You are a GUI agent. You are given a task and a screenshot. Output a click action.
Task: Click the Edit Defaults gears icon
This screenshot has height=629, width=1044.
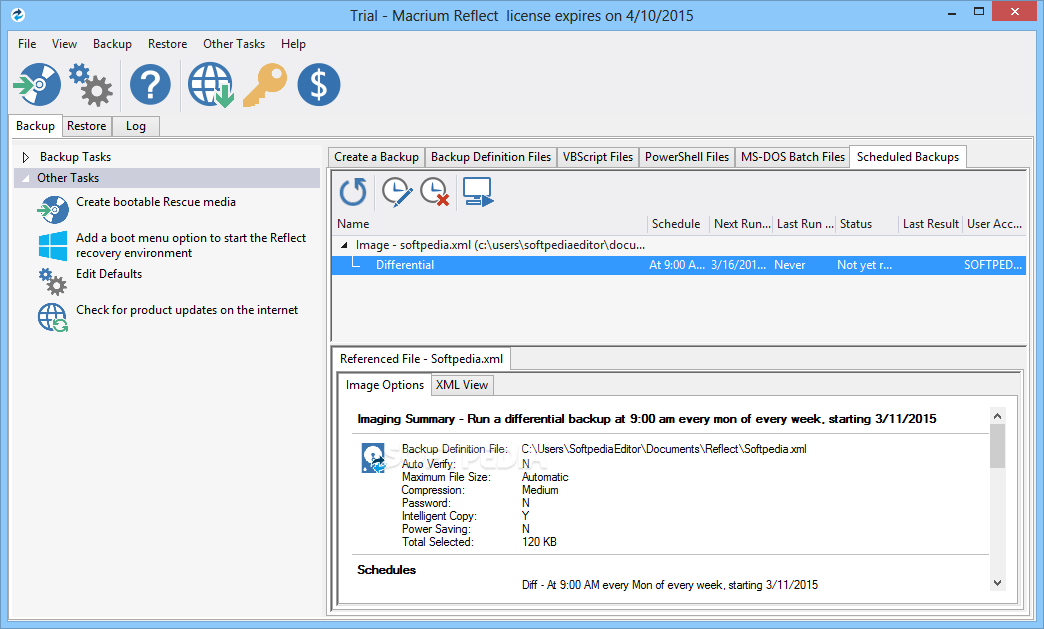pyautogui.click(x=53, y=282)
